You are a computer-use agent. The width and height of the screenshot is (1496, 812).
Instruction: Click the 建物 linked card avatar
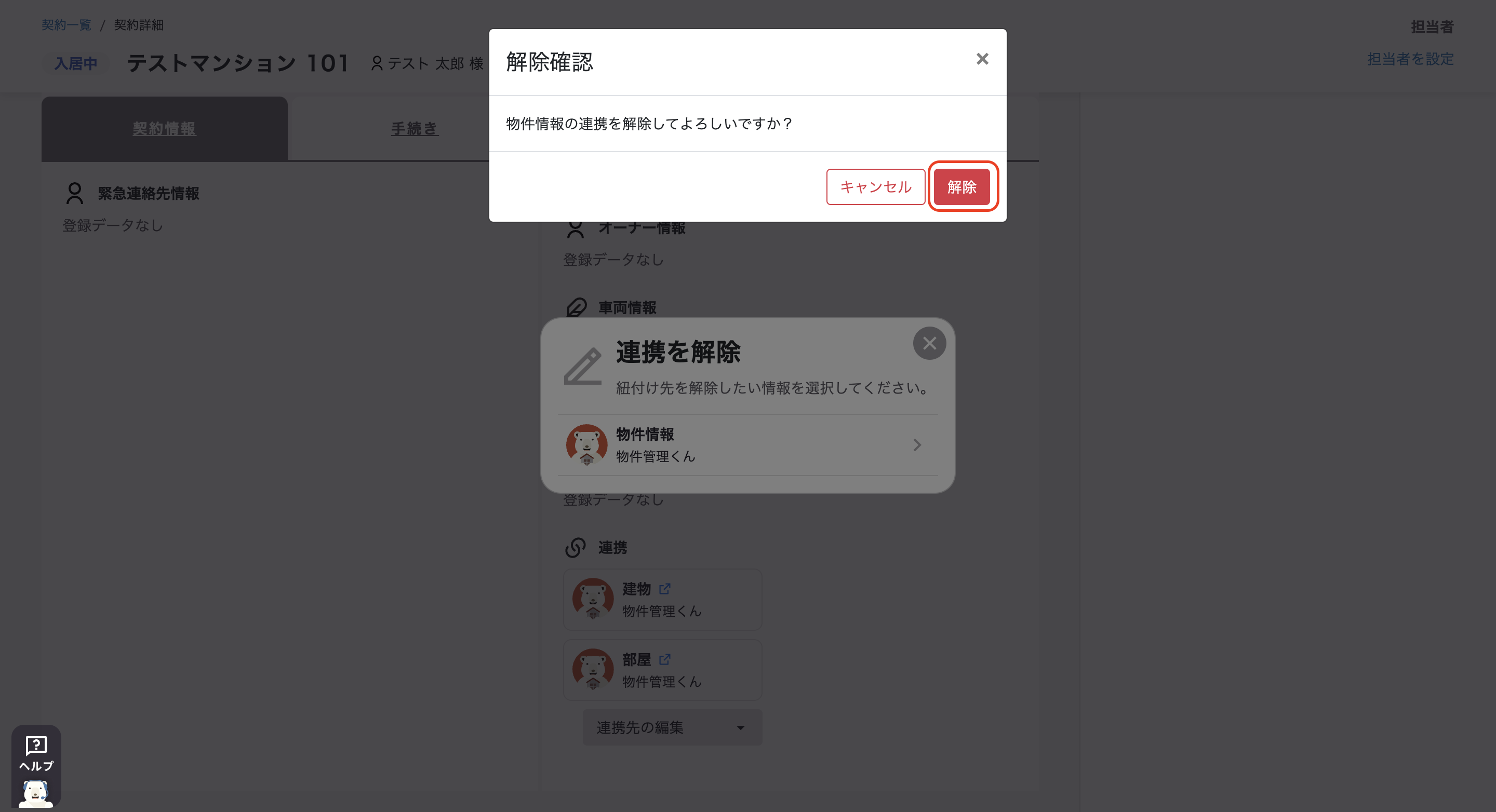[593, 599]
